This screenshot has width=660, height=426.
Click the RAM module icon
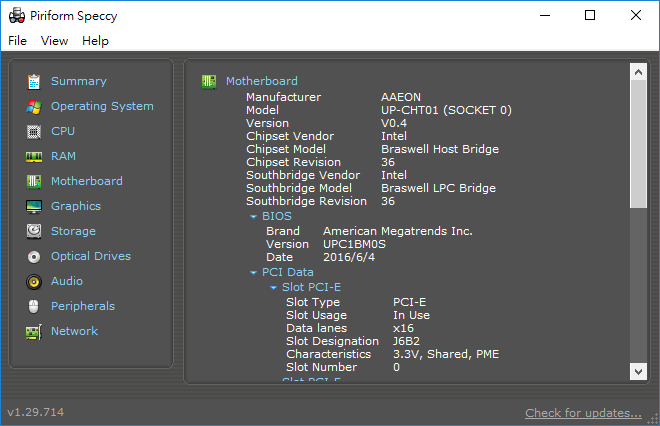point(34,156)
